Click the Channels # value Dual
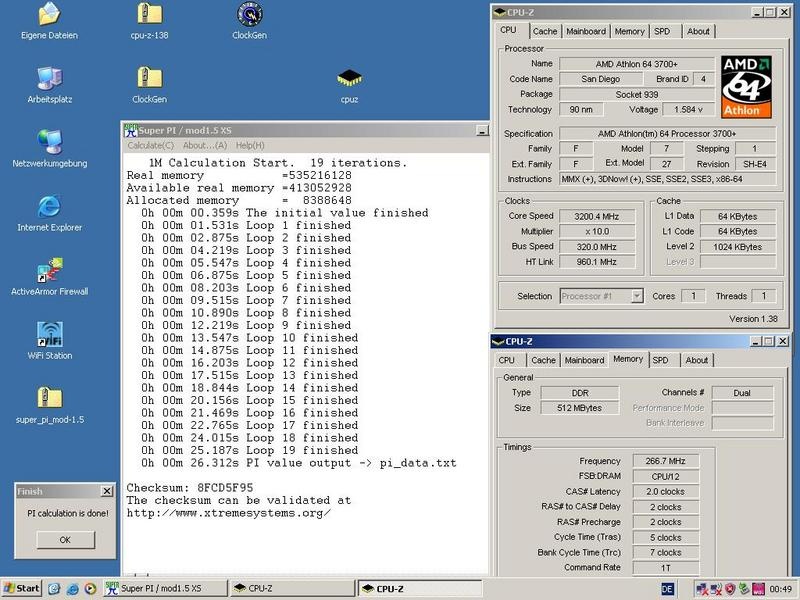800x600 pixels. 742,393
